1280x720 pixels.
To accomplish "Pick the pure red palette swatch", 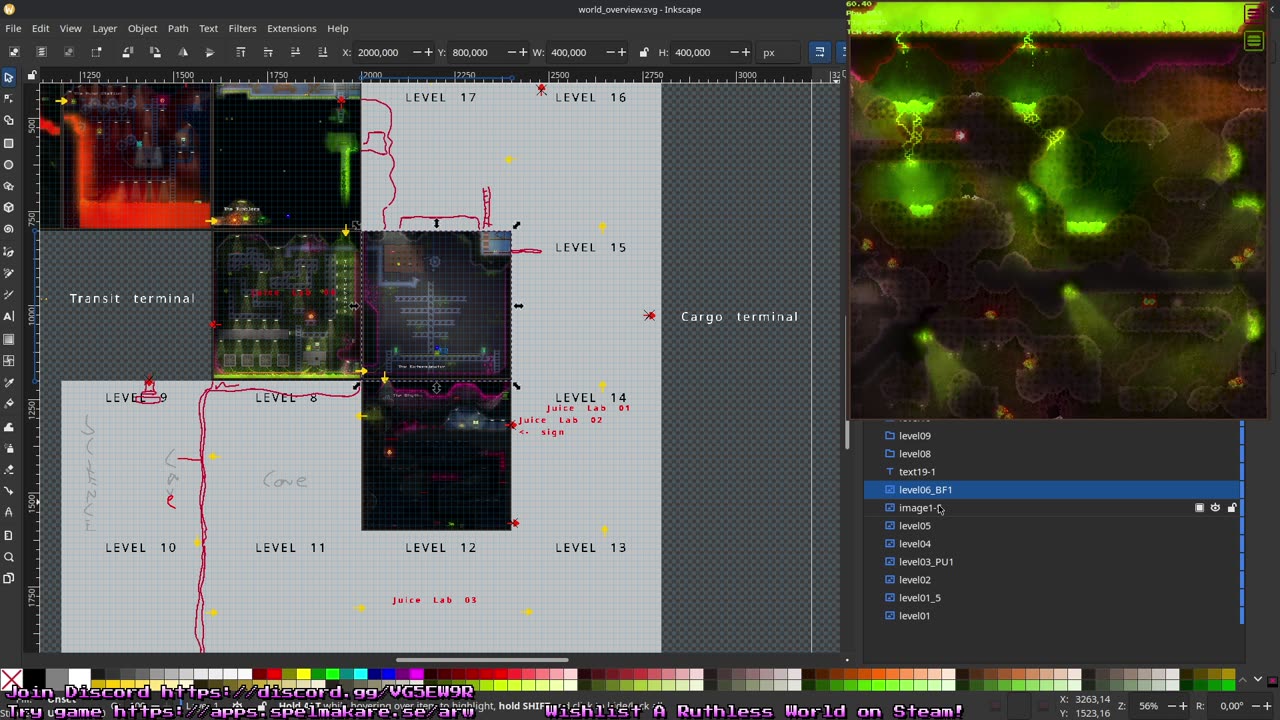I will [273, 675].
